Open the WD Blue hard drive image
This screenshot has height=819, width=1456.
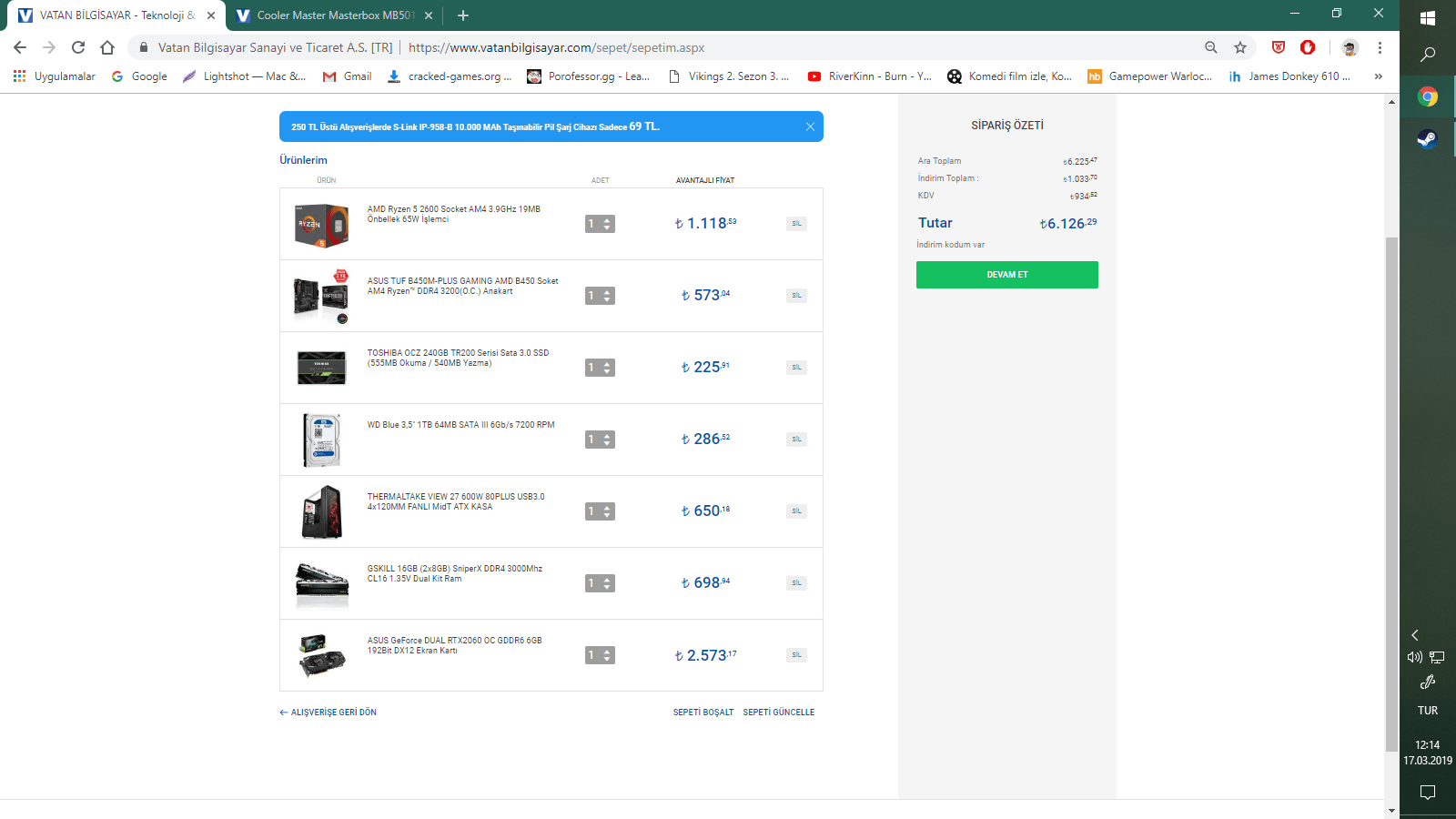pyautogui.click(x=321, y=440)
